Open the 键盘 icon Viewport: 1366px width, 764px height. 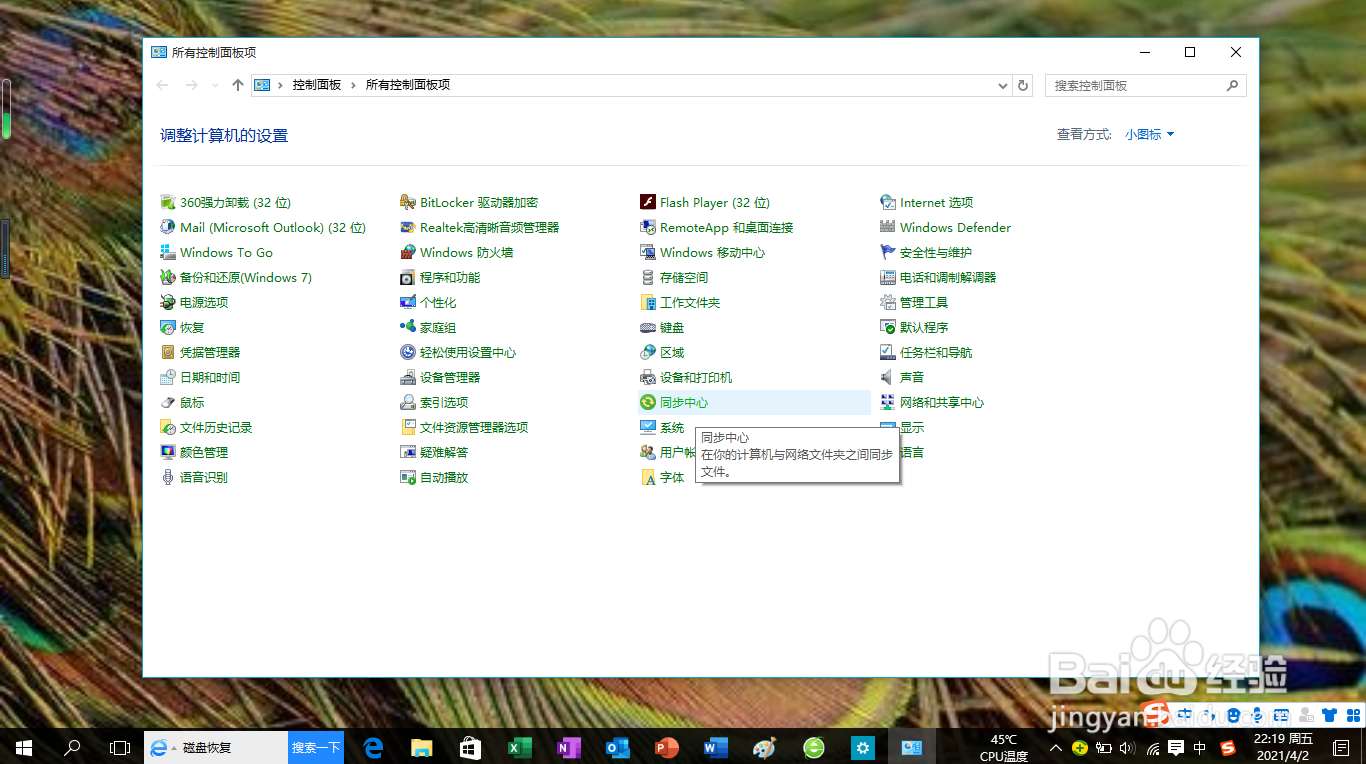click(648, 327)
